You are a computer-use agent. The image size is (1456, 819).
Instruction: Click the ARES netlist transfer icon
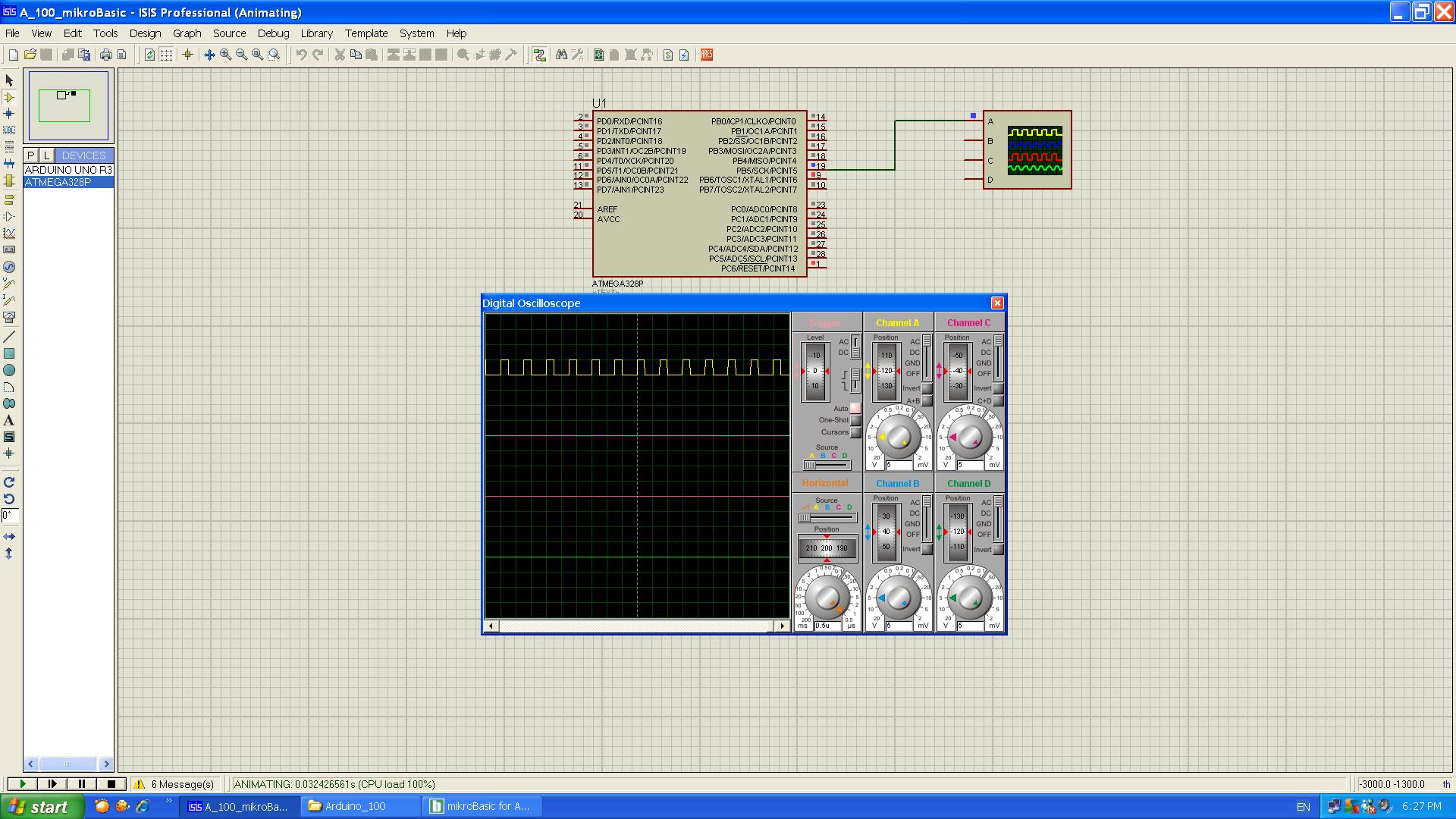tap(706, 55)
